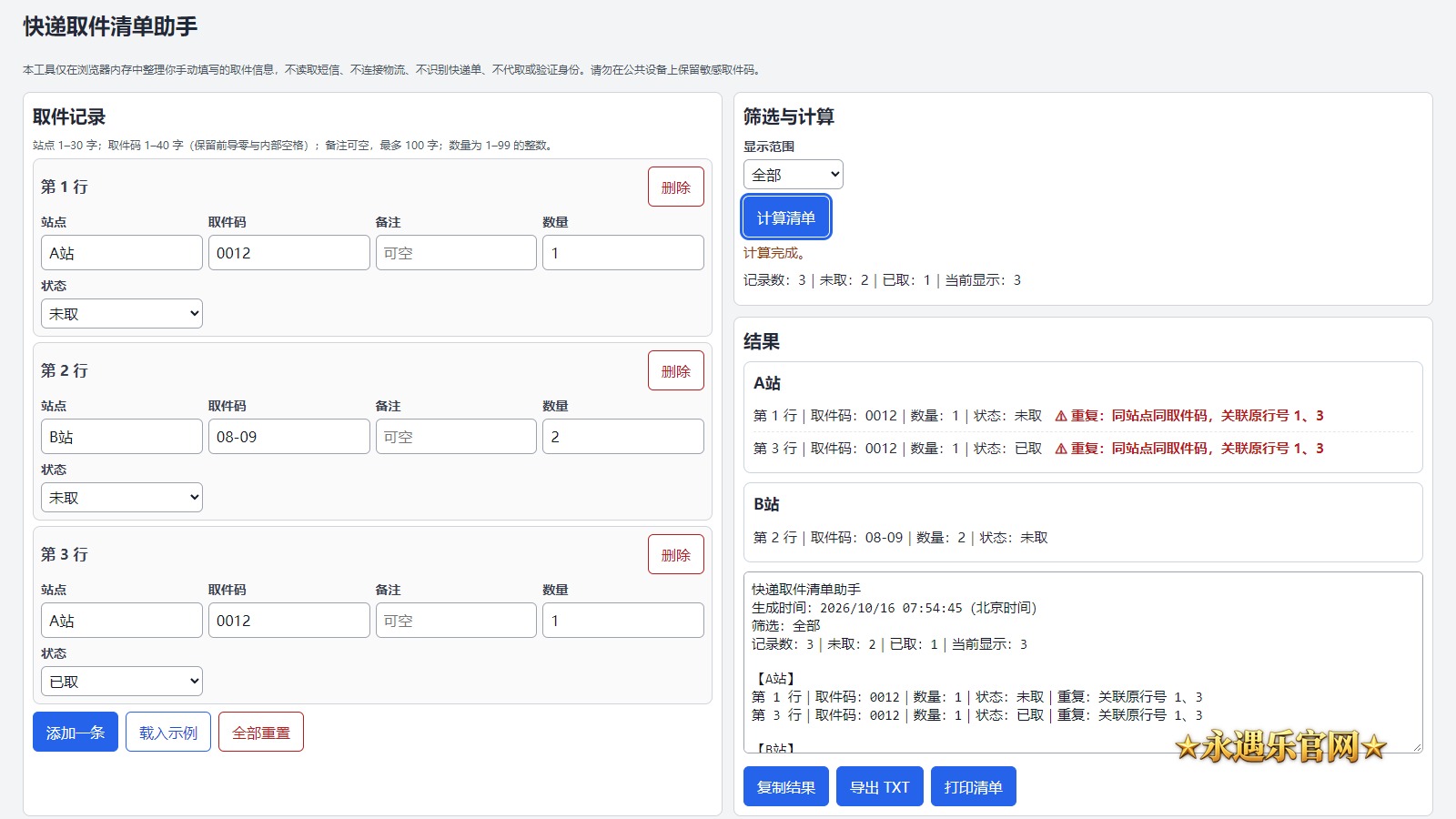Click the 快递取件清单助手 page title
The width and height of the screenshot is (1456, 819).
(x=110, y=27)
